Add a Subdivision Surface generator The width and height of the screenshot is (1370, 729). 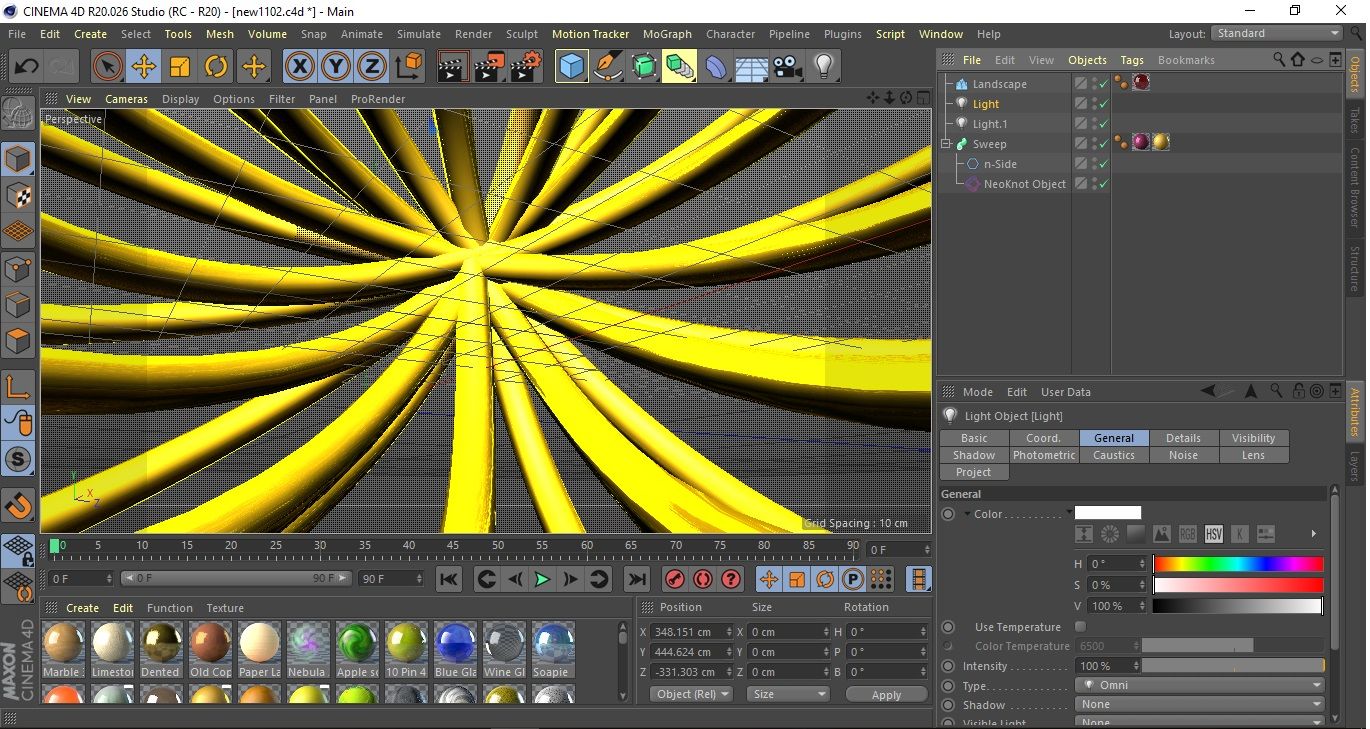click(644, 67)
